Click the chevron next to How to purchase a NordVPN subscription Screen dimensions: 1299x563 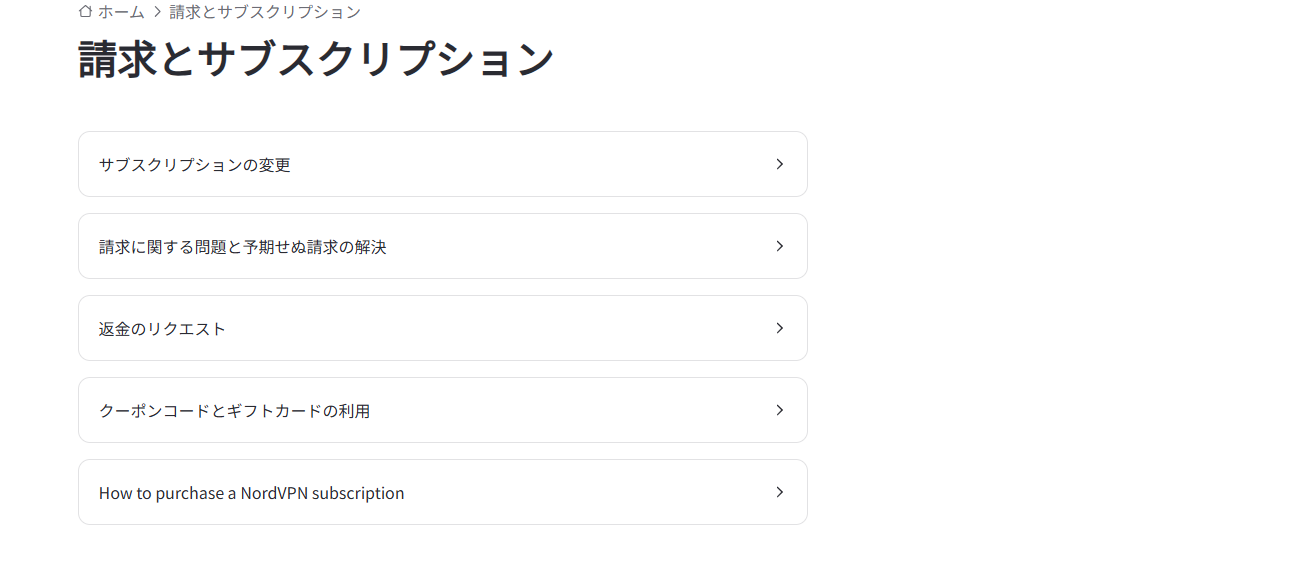point(780,492)
